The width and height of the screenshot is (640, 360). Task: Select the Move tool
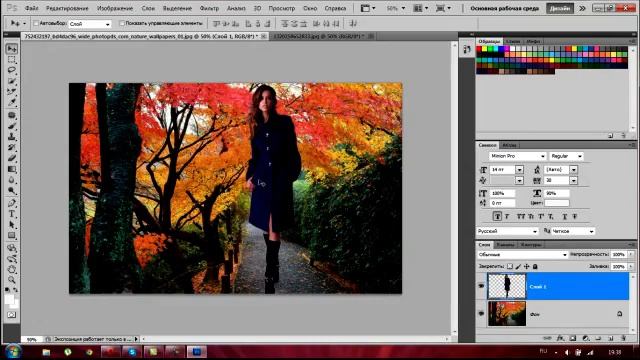coord(12,49)
